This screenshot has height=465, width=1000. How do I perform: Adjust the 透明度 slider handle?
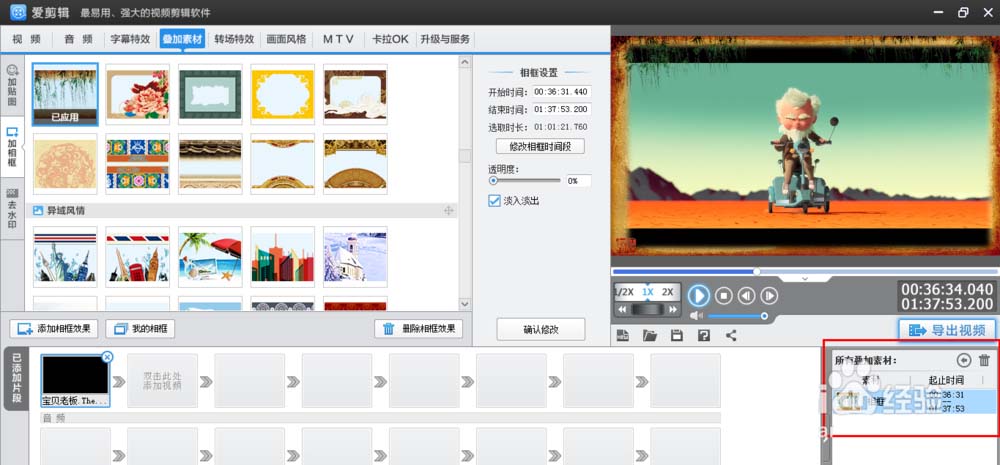[x=493, y=181]
